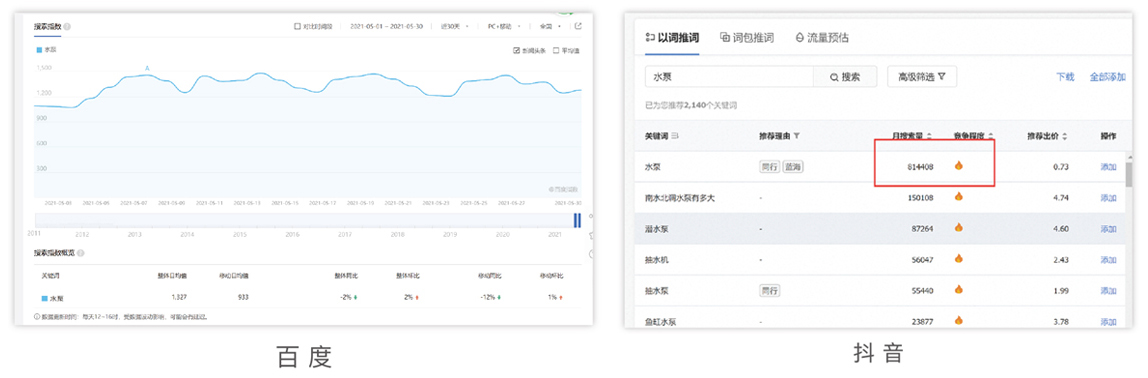
Task: Sort by 竞争程度 using its sort arrows
Action: coord(991,136)
